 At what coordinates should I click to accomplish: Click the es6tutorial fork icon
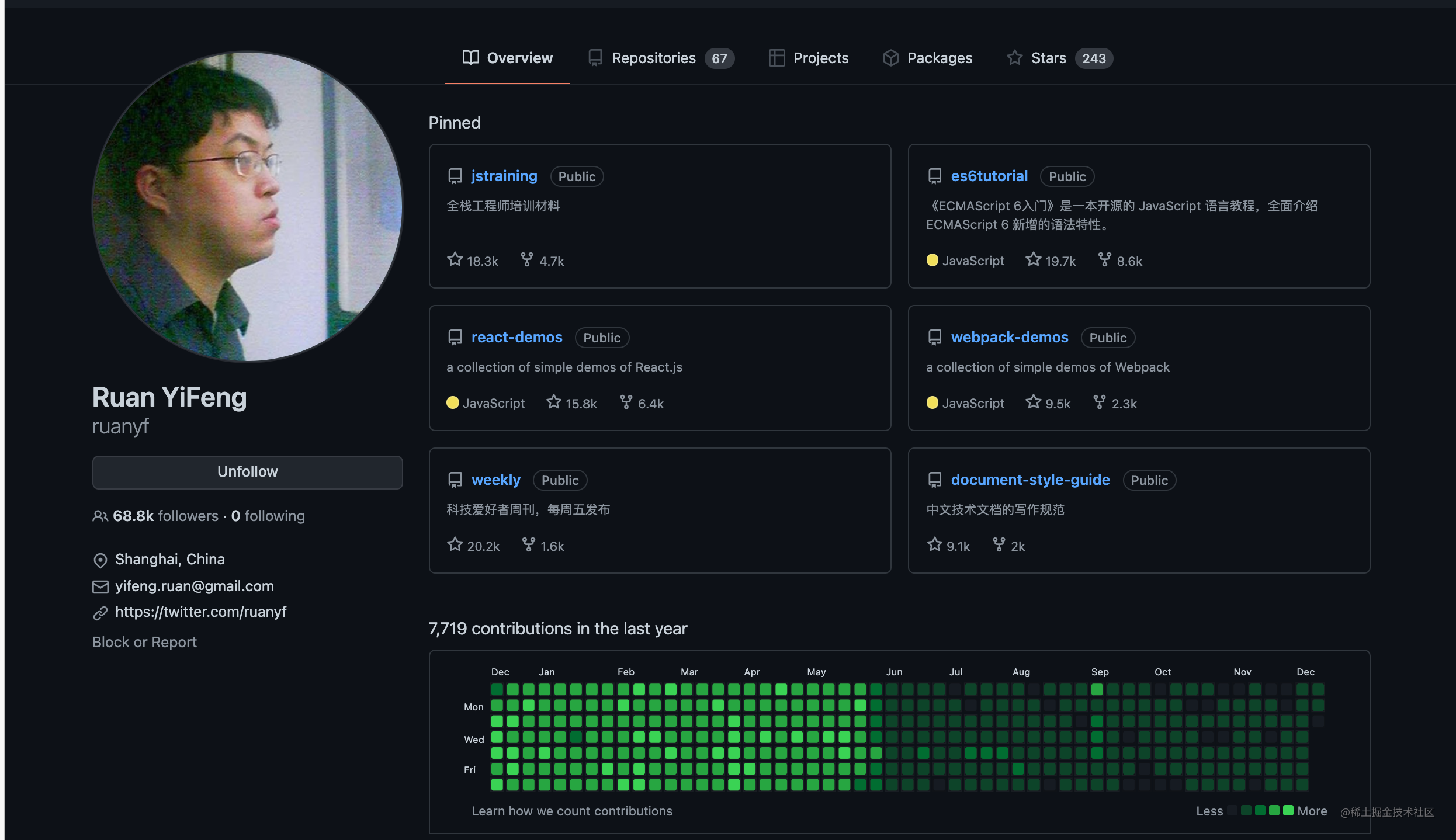coord(1104,259)
